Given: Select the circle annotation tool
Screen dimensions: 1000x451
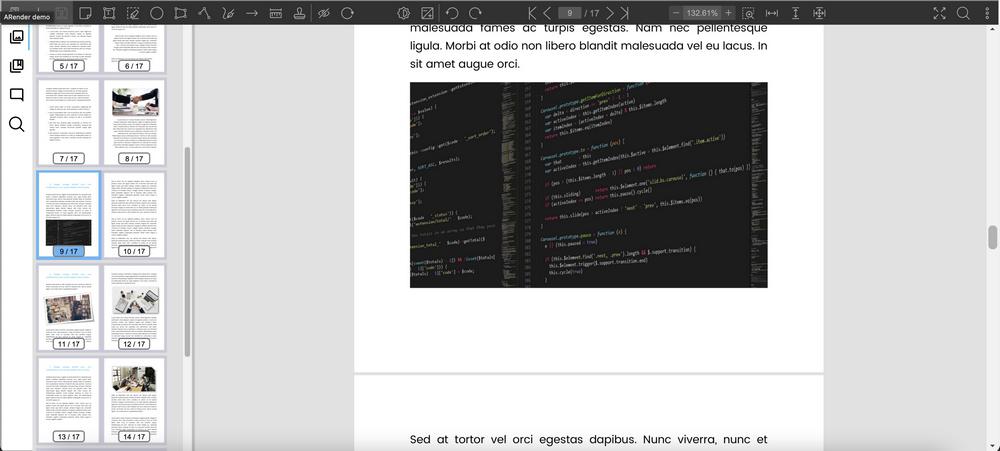Looking at the screenshot, I should (157, 13).
